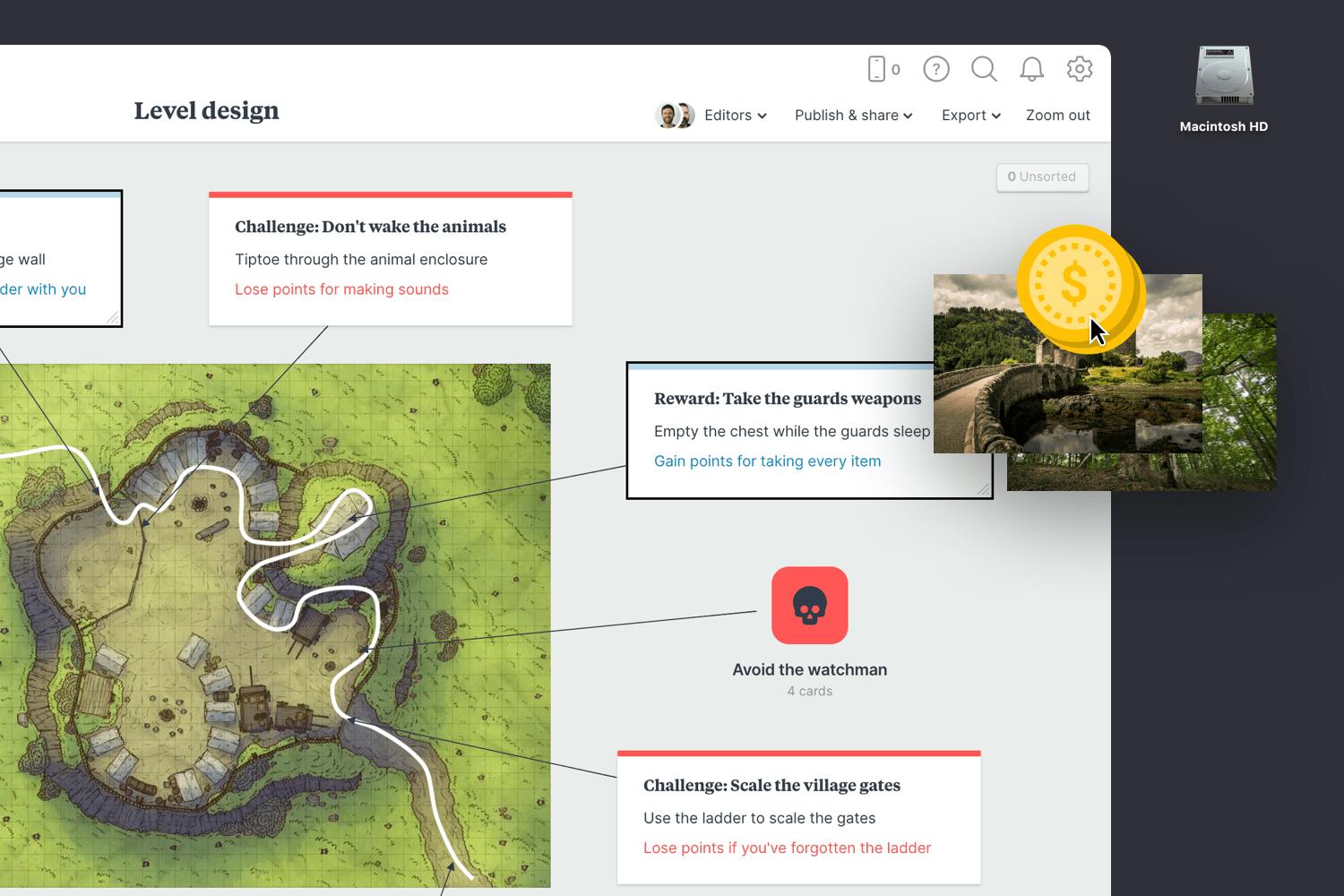
Task: Click Zoom out in the header
Action: [x=1058, y=116]
